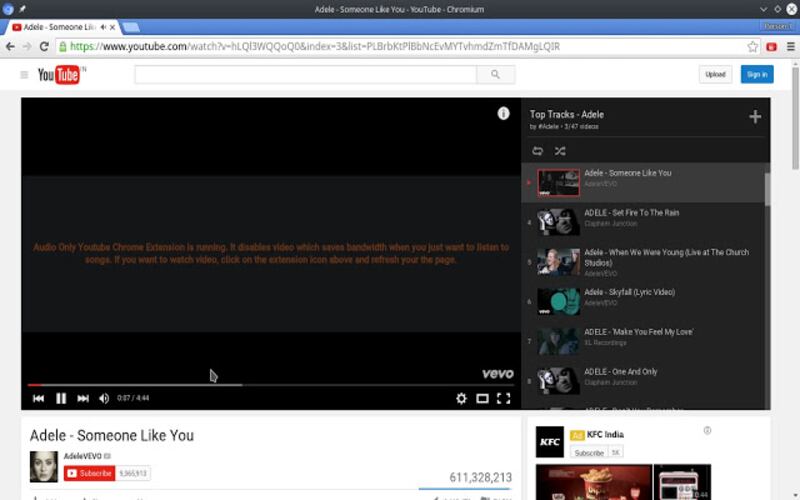
Task: Click the browser forward arrow
Action: (x=27, y=46)
